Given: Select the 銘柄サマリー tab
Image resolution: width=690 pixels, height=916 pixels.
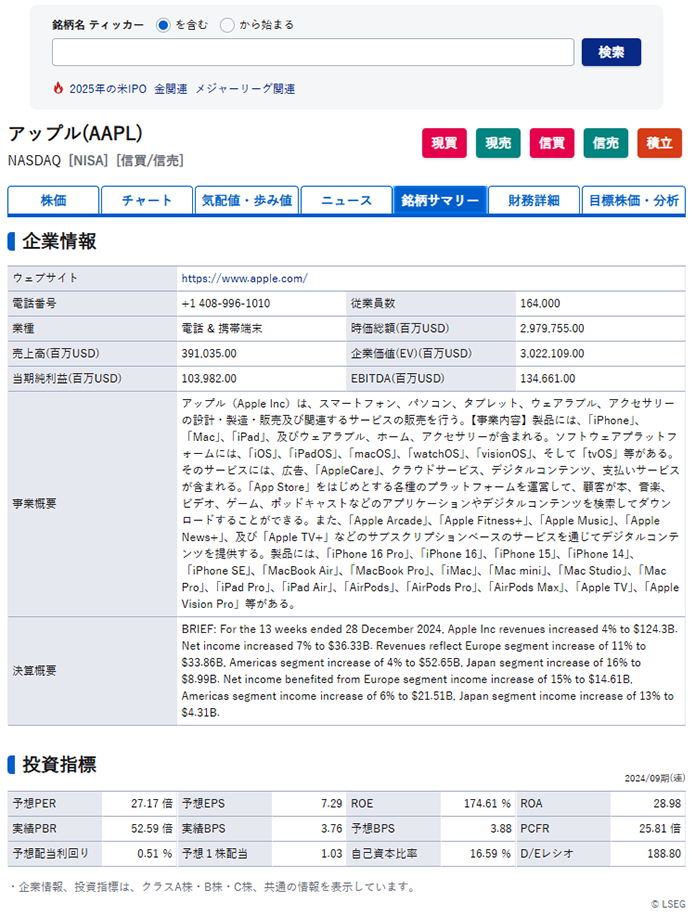Looking at the screenshot, I should (x=440, y=200).
